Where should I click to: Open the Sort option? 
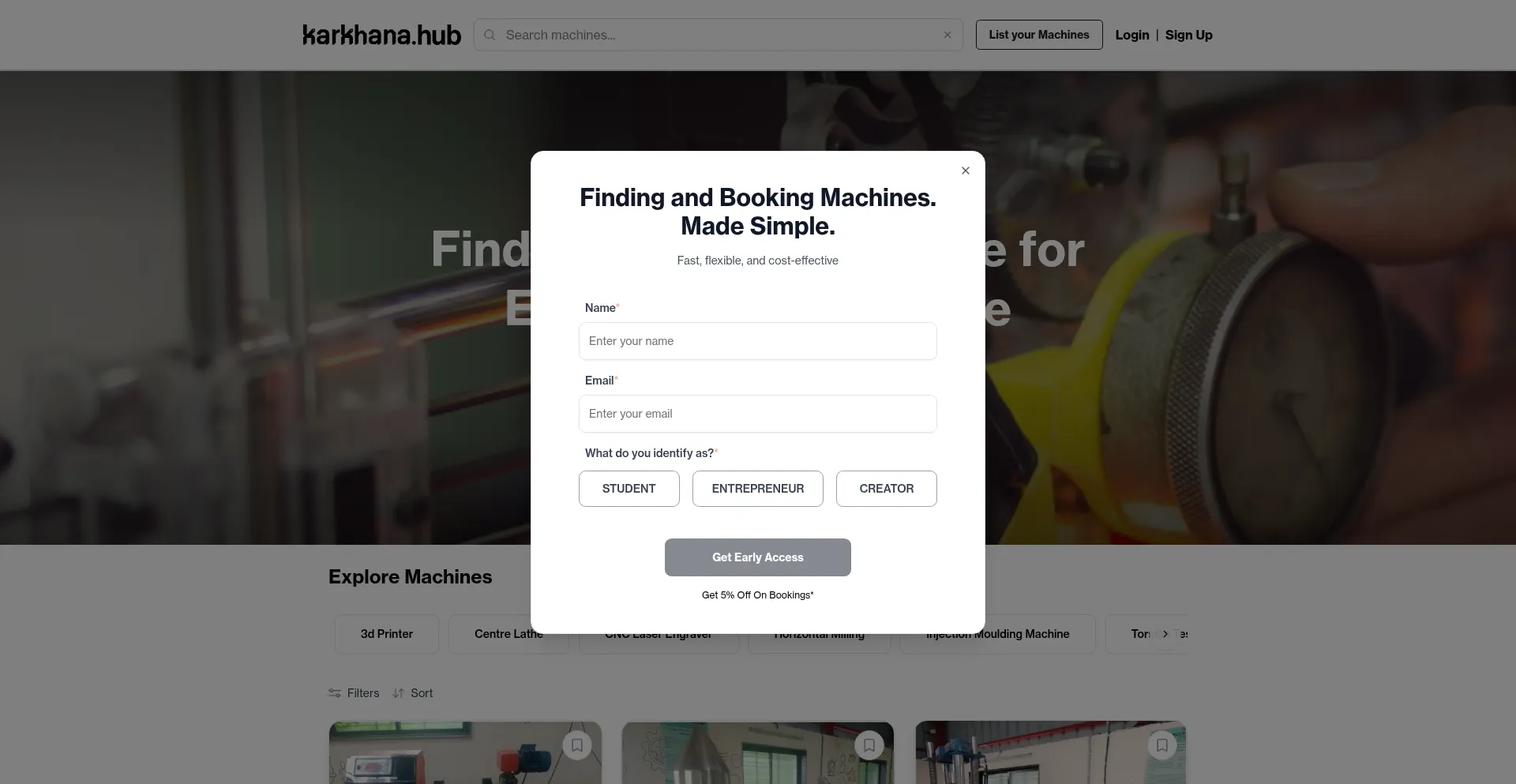412,693
